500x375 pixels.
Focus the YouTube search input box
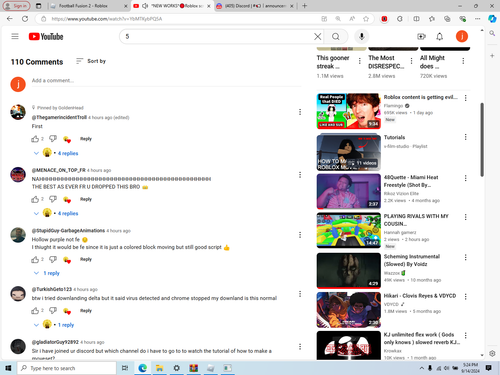(x=218, y=36)
